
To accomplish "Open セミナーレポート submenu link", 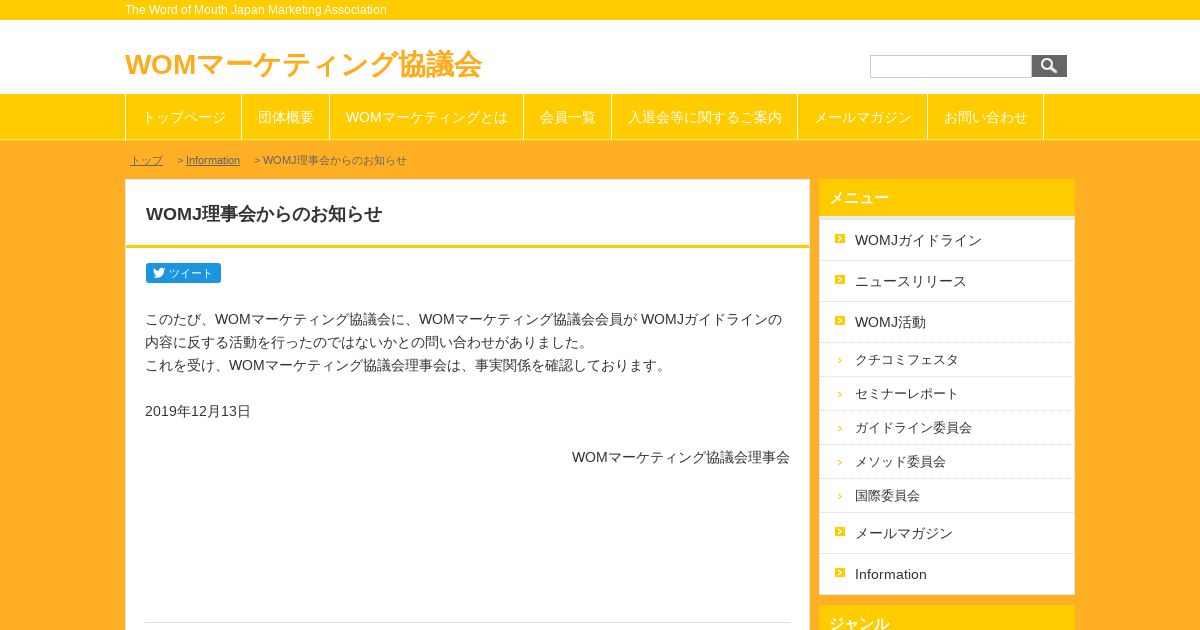I will click(x=947, y=394).
